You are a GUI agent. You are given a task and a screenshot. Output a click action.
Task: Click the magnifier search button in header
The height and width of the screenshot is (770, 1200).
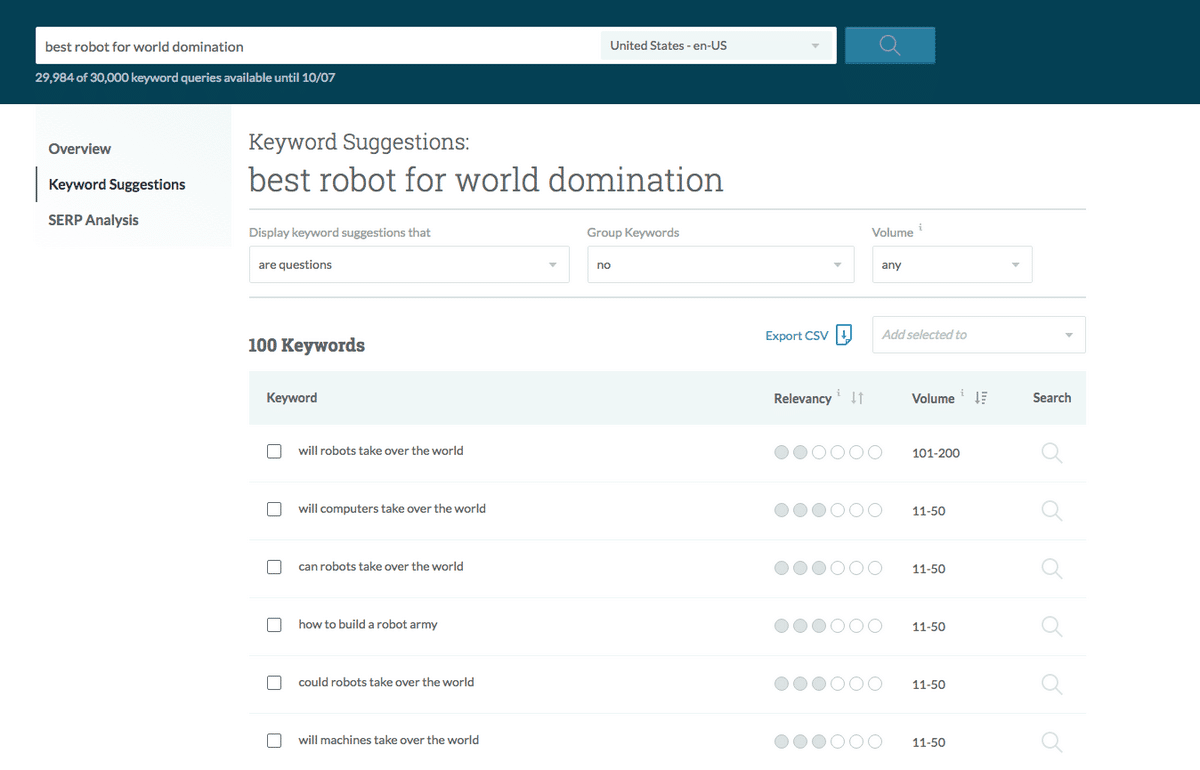pos(889,46)
